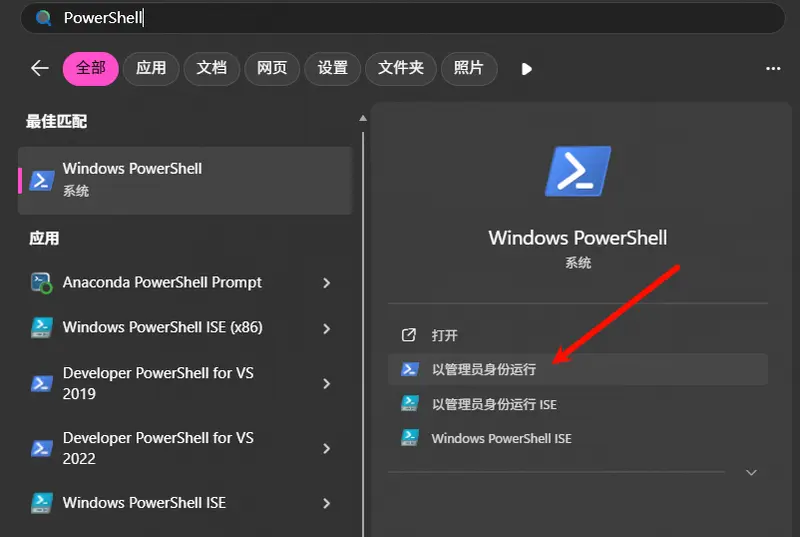Click Windows PowerShell ISE (x86) icon
The image size is (800, 537).
pos(41,328)
